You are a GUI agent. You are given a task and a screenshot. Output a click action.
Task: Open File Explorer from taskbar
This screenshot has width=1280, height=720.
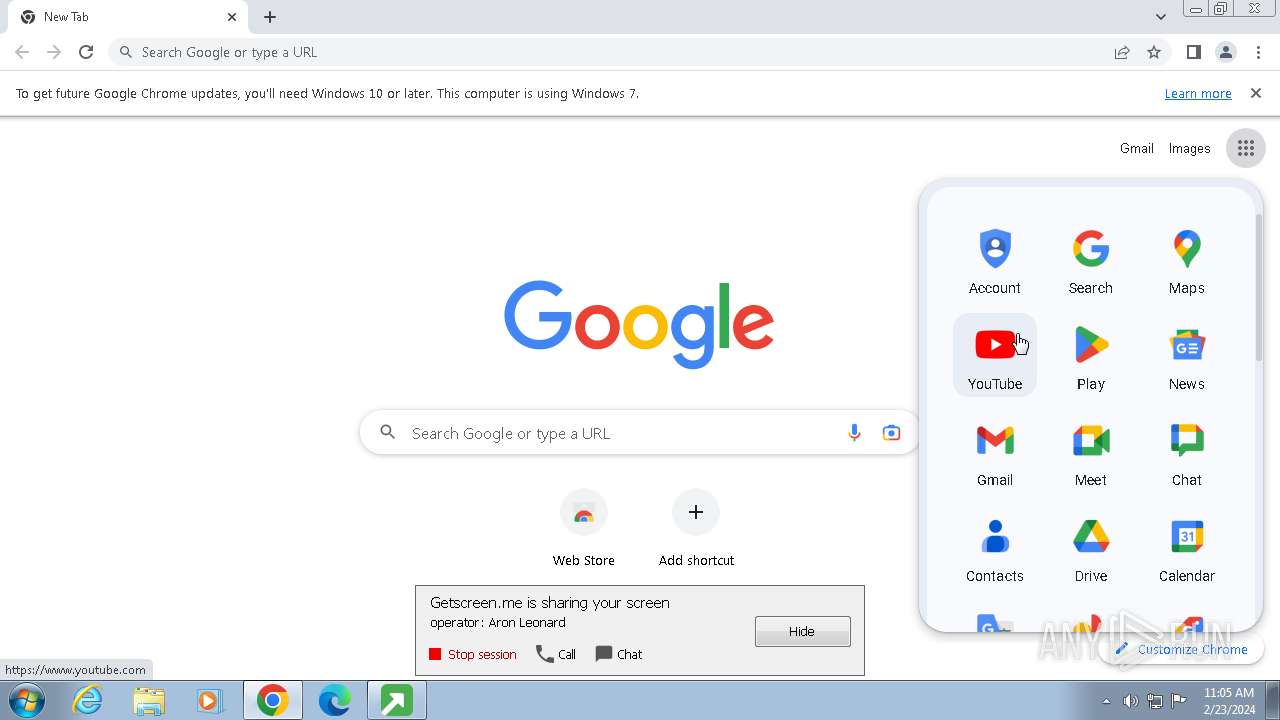point(149,701)
